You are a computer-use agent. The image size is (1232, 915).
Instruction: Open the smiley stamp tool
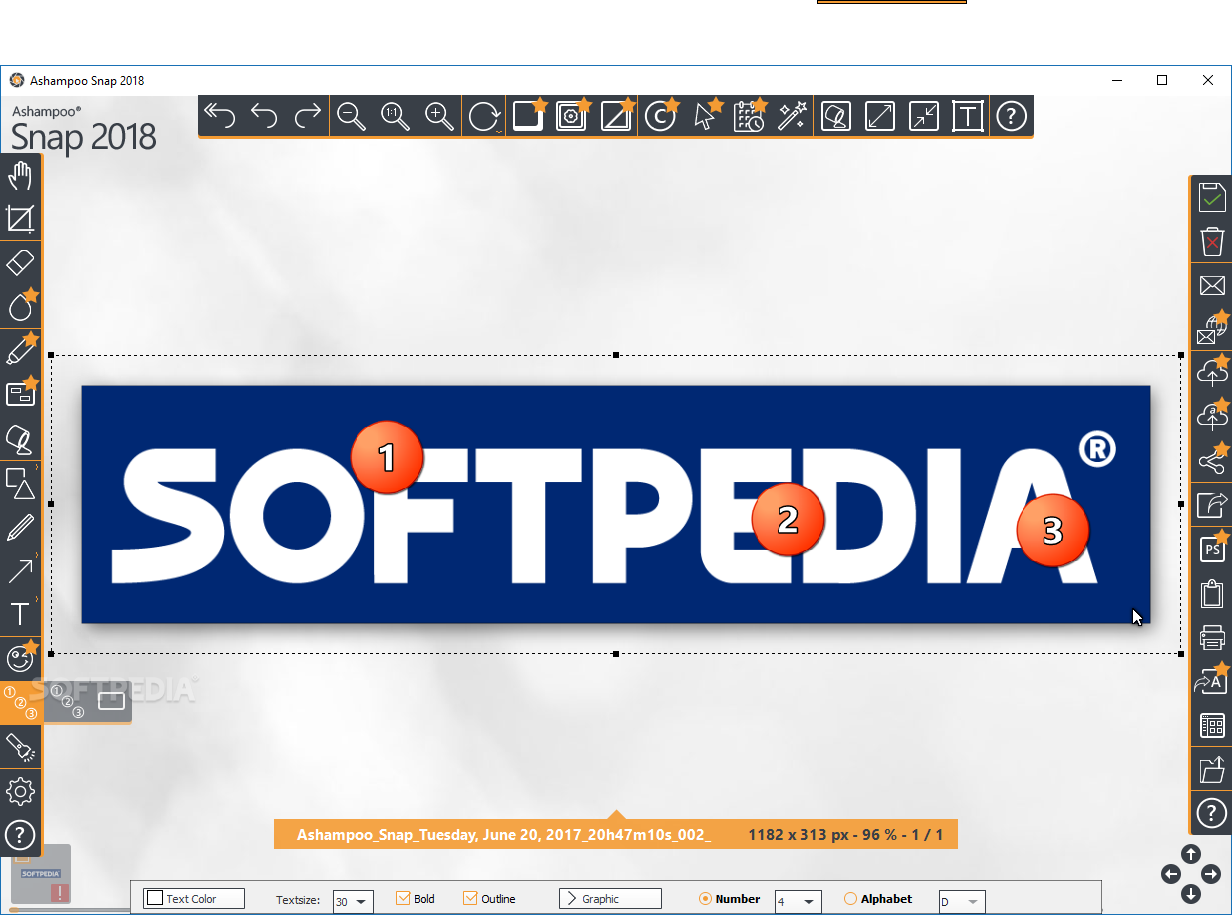(x=20, y=658)
